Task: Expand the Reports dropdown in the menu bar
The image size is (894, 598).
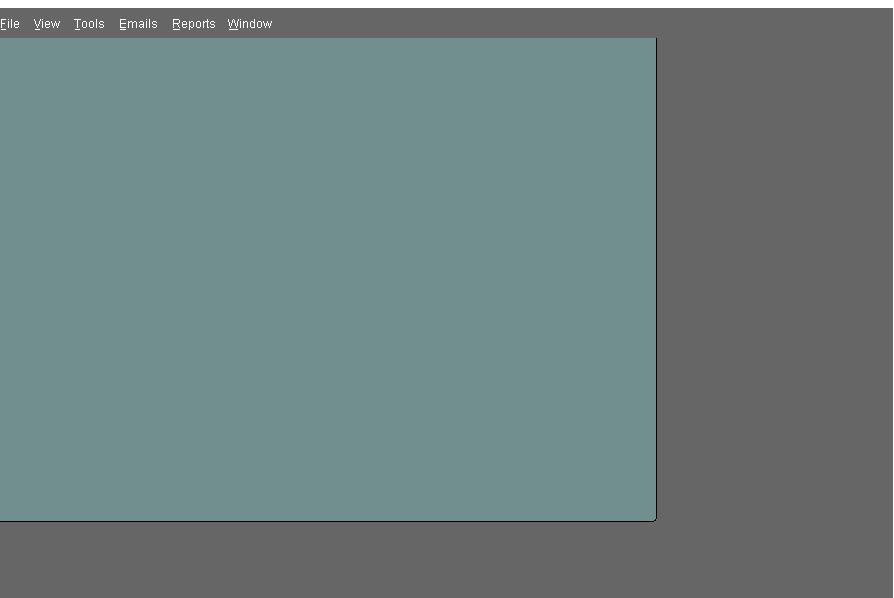Action: coord(193,24)
